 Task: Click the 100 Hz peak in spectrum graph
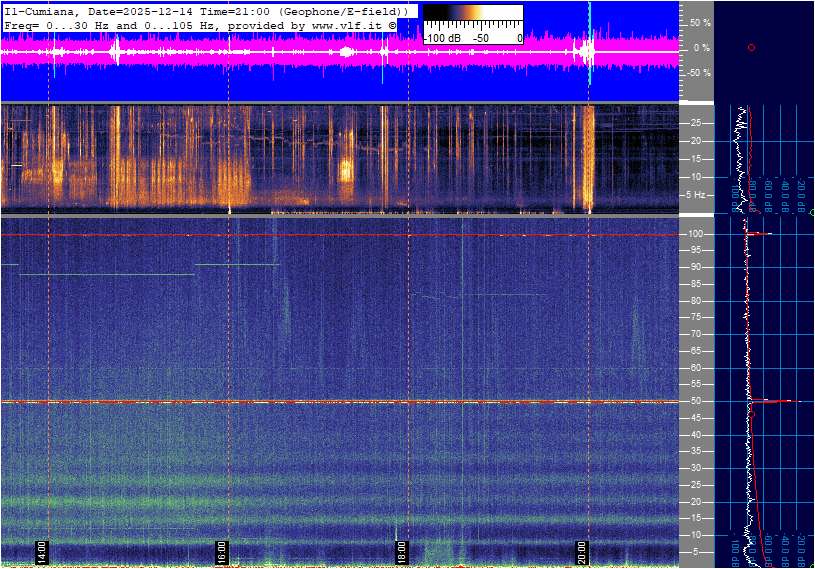coord(760,234)
